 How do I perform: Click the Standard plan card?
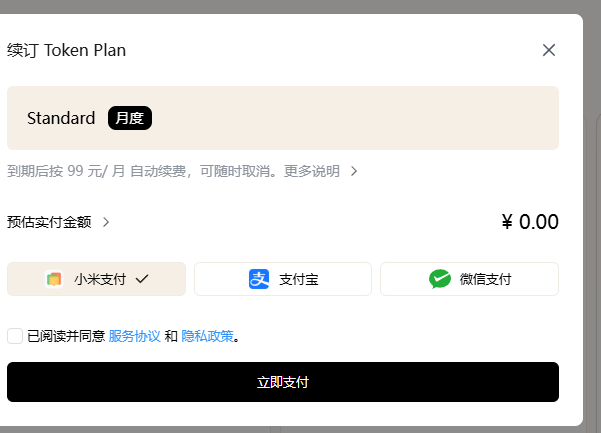click(x=283, y=118)
